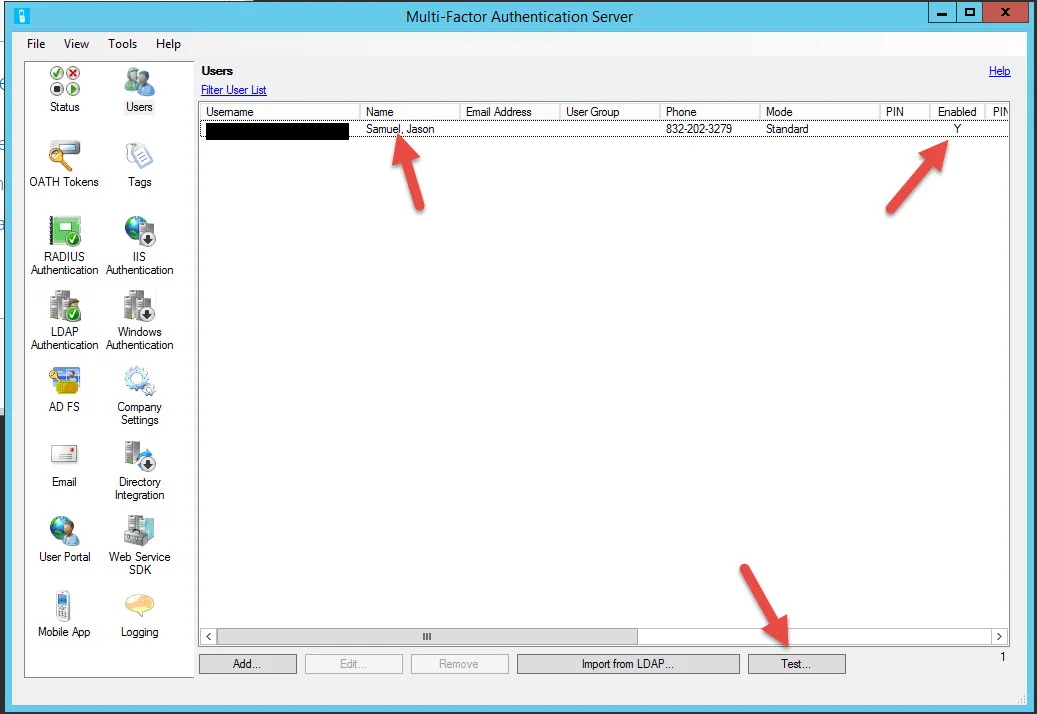Select the Users section icon

click(139, 89)
